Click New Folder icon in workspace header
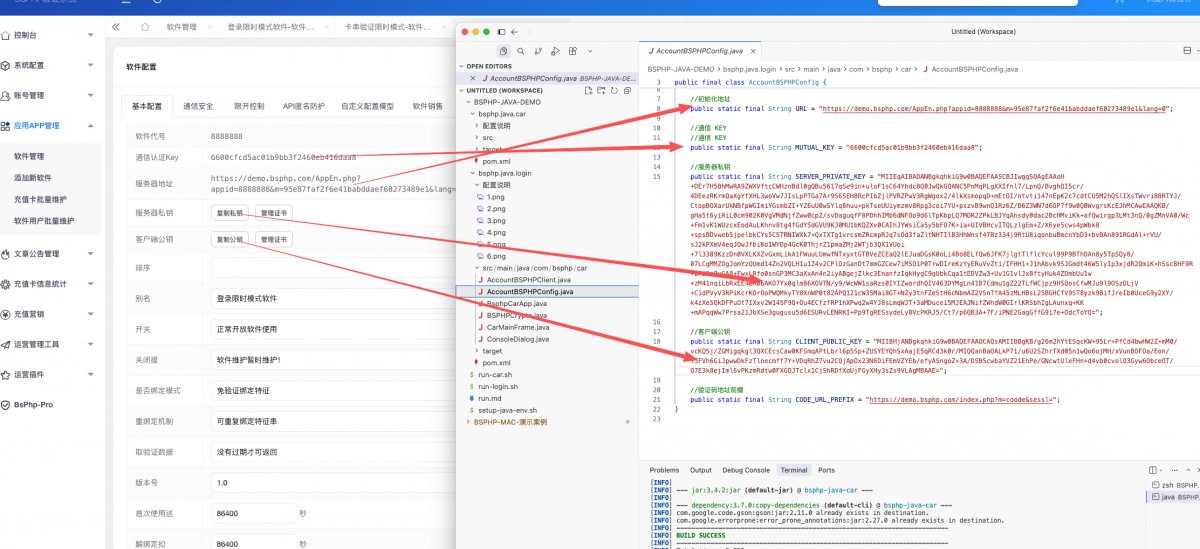The width and height of the screenshot is (1200, 549). 601,90
